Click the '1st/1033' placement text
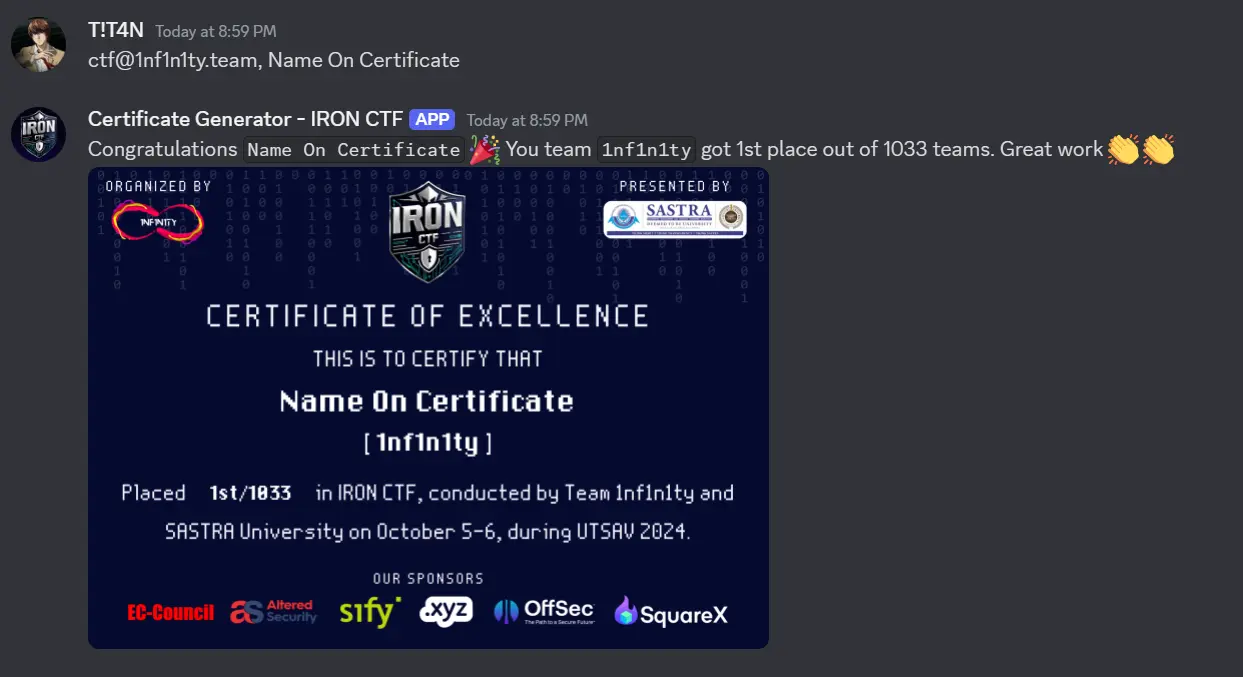Viewport: 1243px width, 677px height. coord(251,493)
